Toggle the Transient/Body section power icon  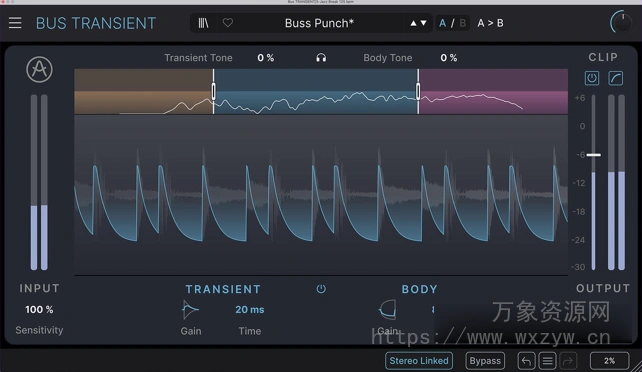coord(321,289)
